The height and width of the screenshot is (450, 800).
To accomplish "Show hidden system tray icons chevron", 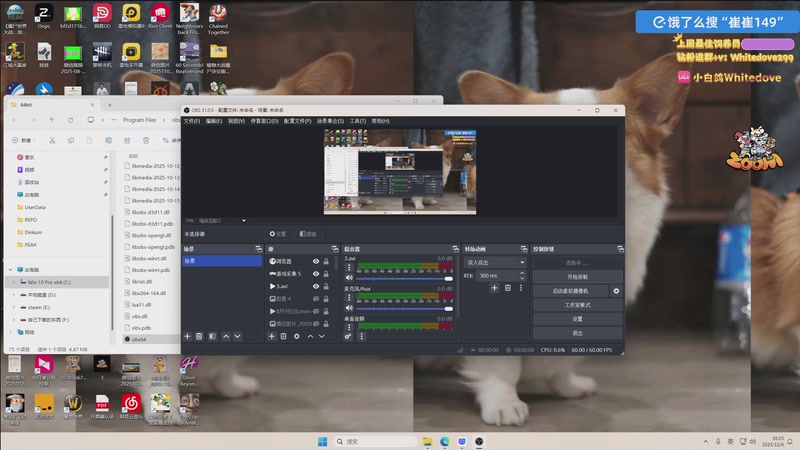I will coord(706,442).
